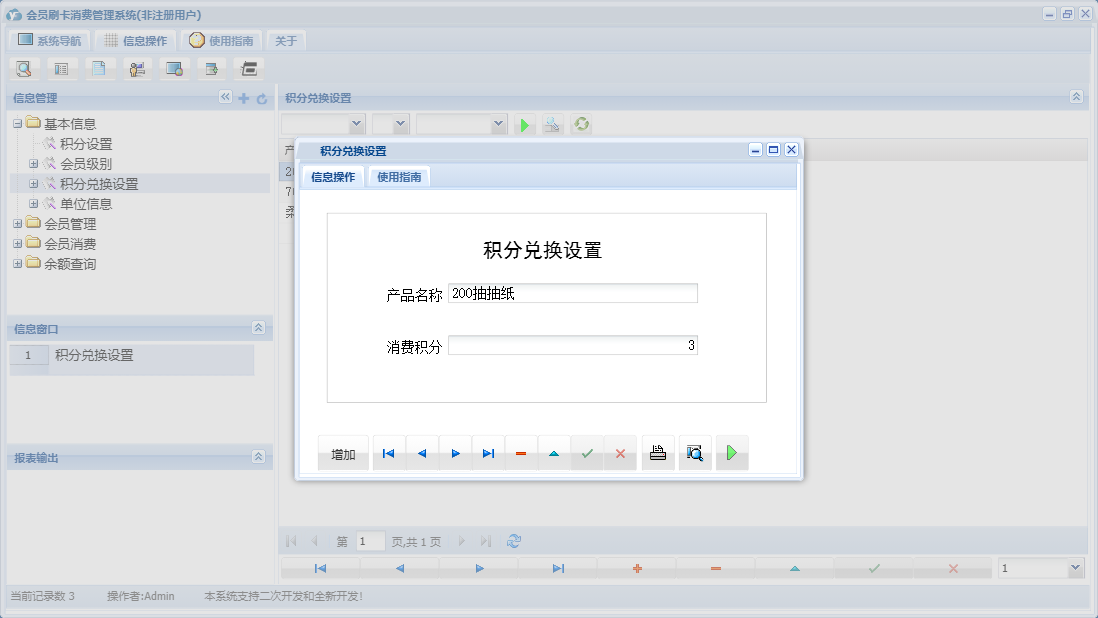Viewport: 1098px width, 618px height.
Task: Click the member management person icon
Action: click(x=137, y=68)
